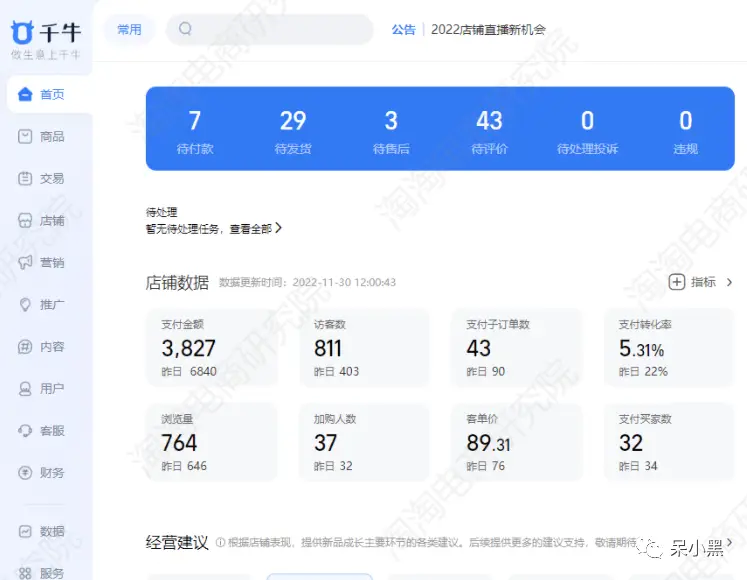Open the 指标 settings label
Image resolution: width=747 pixels, height=580 pixels.
pyautogui.click(x=703, y=282)
